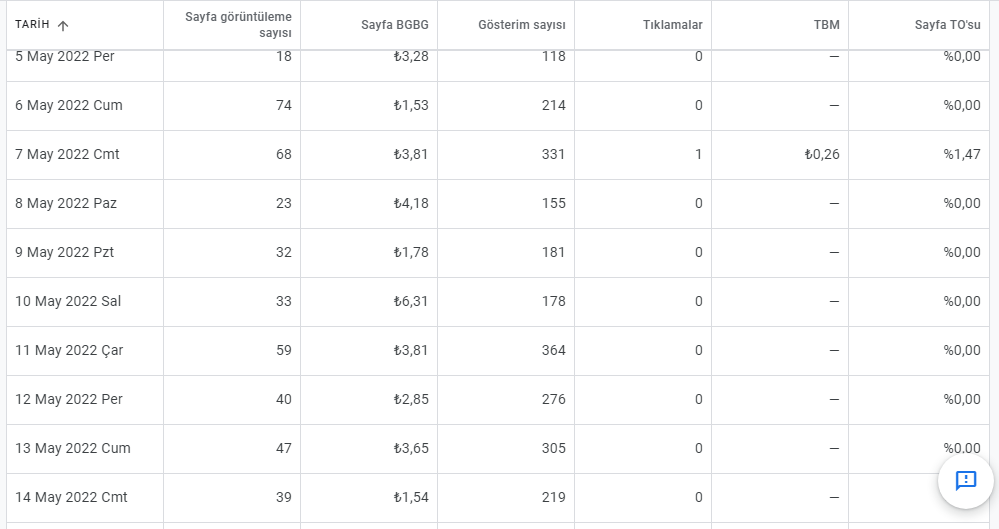The image size is (999, 529).
Task: Select page views value 74
Action: click(284, 105)
